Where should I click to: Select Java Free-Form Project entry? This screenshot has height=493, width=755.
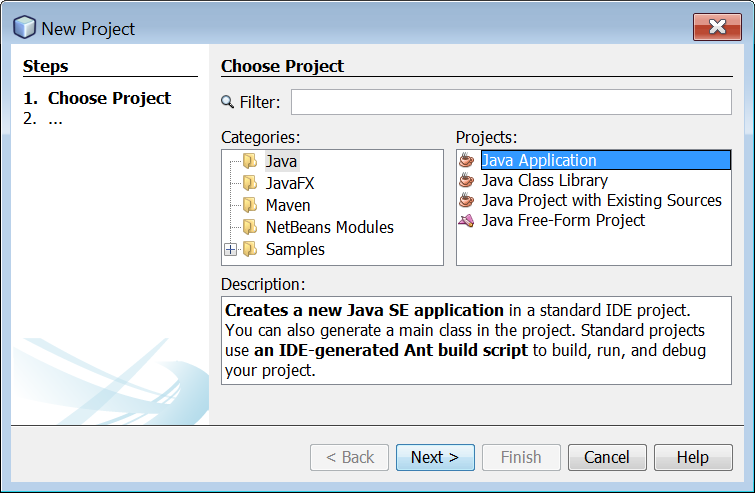pos(563,221)
